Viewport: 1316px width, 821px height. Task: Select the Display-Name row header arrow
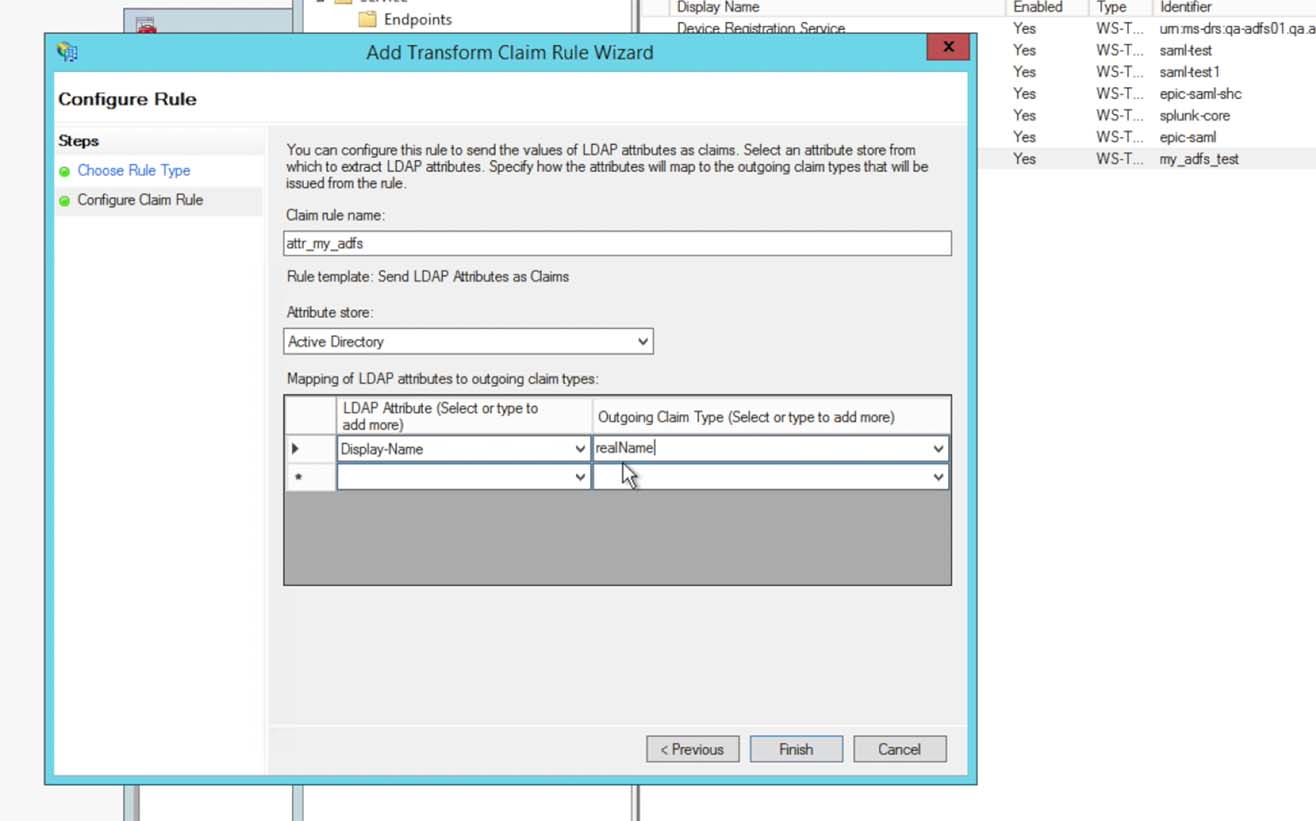click(x=295, y=449)
